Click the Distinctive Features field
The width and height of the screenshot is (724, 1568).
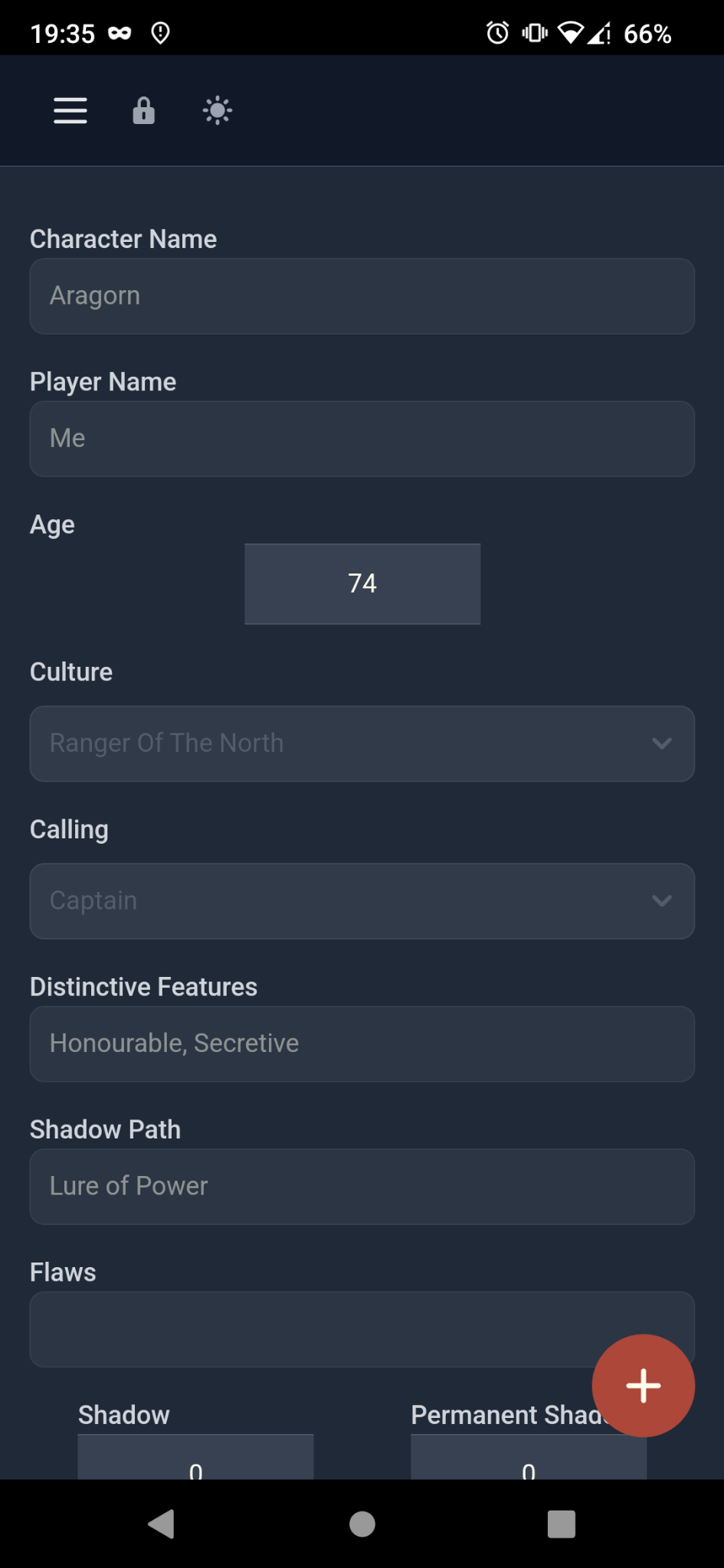pyautogui.click(x=362, y=1044)
